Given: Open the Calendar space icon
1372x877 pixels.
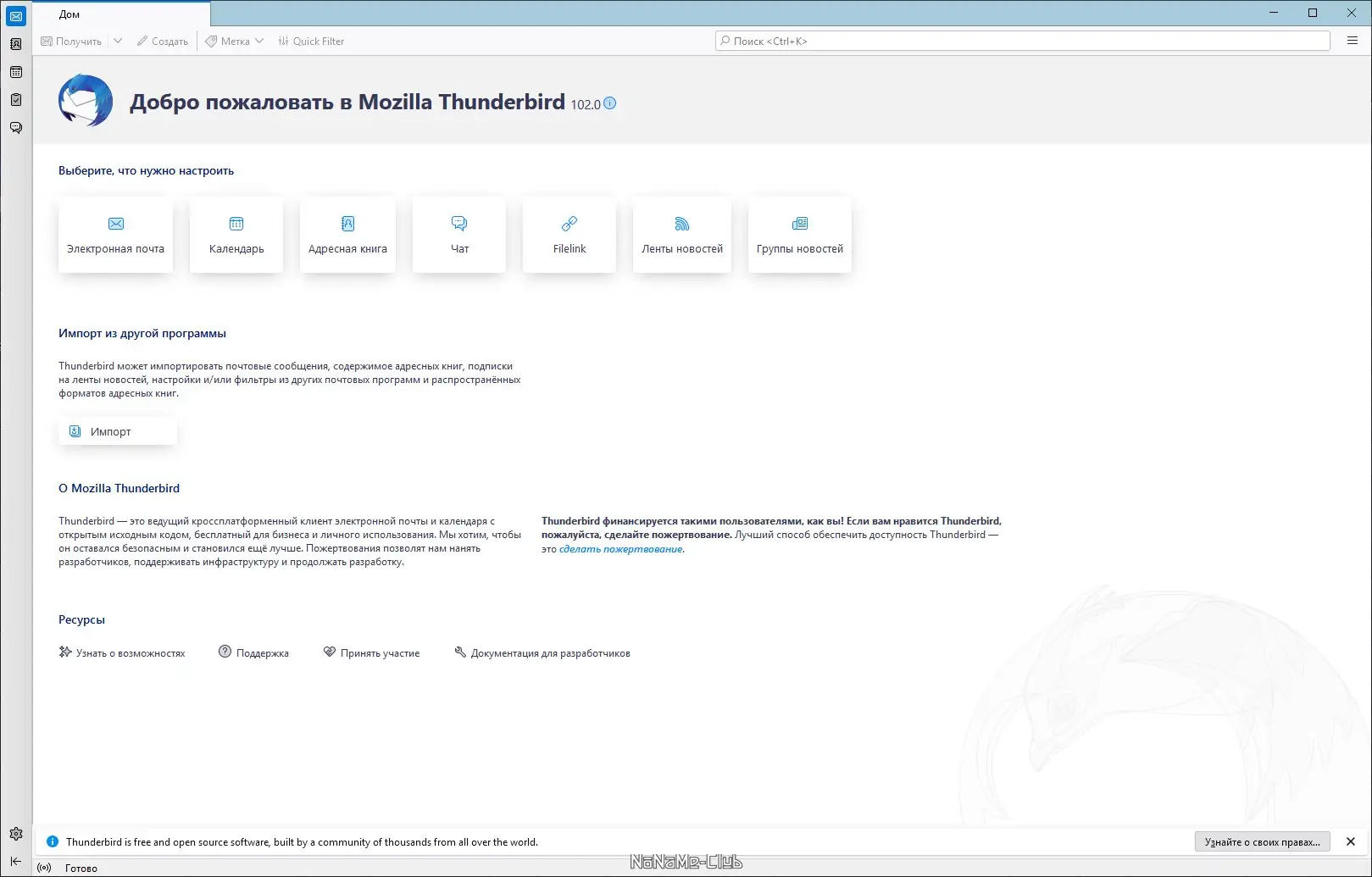Looking at the screenshot, I should [x=16, y=72].
